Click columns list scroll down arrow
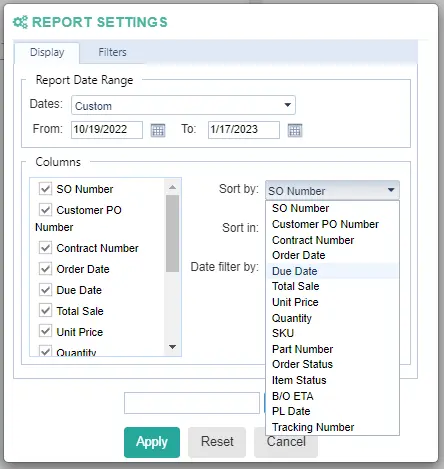The width and height of the screenshot is (444, 469). pyautogui.click(x=172, y=347)
